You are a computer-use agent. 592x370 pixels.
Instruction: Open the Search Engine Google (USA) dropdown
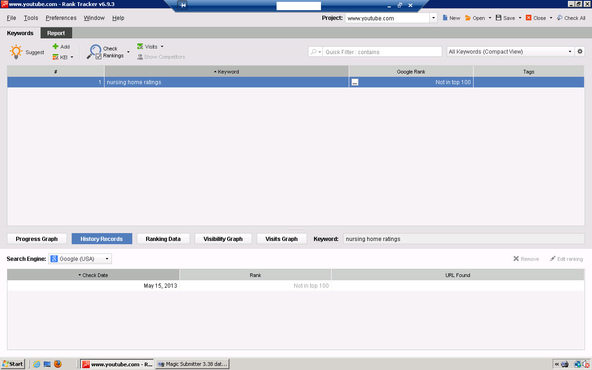pyautogui.click(x=80, y=259)
